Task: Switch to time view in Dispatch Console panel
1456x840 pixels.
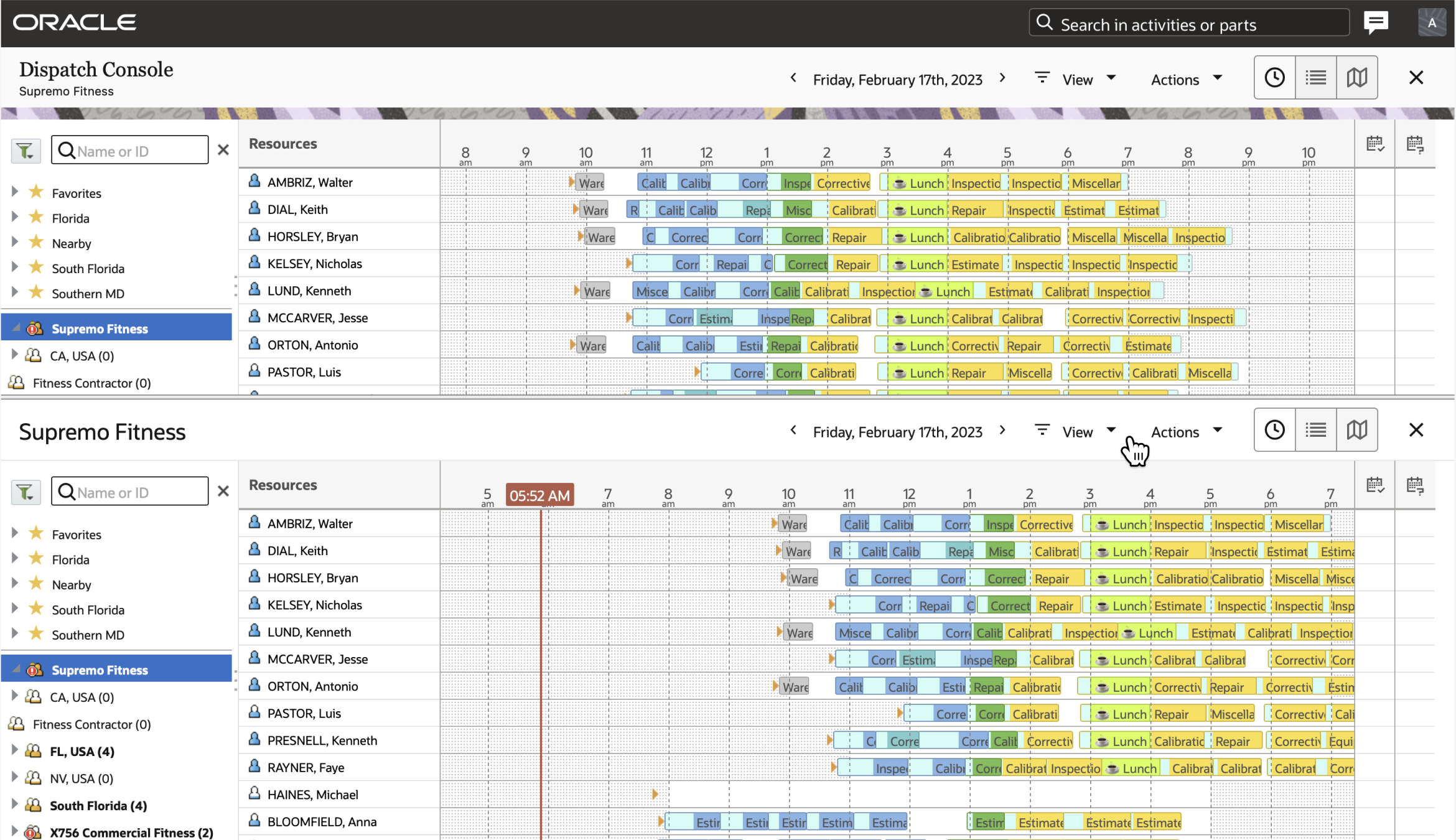Action: pyautogui.click(x=1274, y=78)
